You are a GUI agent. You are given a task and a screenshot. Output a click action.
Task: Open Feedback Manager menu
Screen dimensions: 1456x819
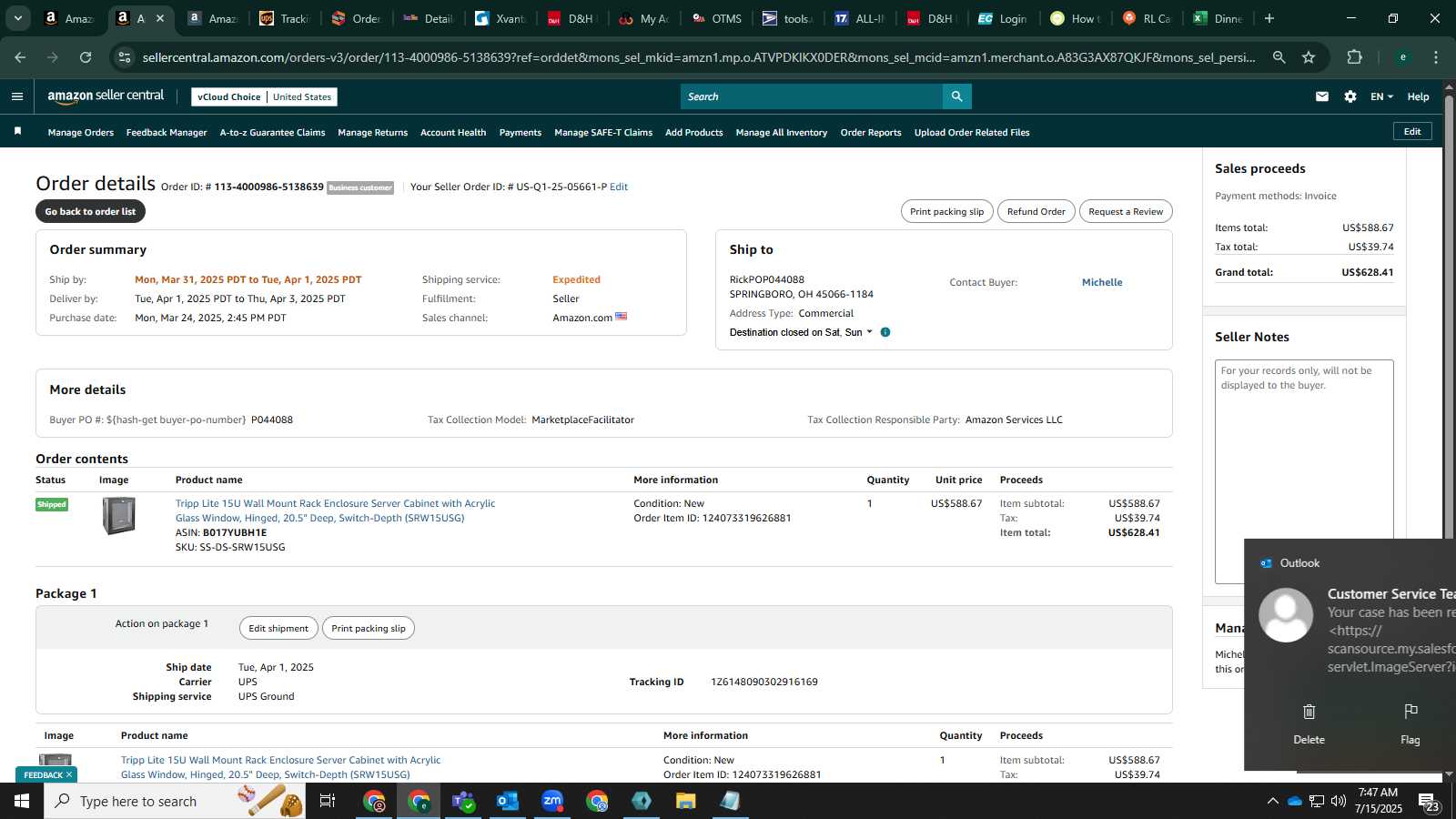[167, 132]
